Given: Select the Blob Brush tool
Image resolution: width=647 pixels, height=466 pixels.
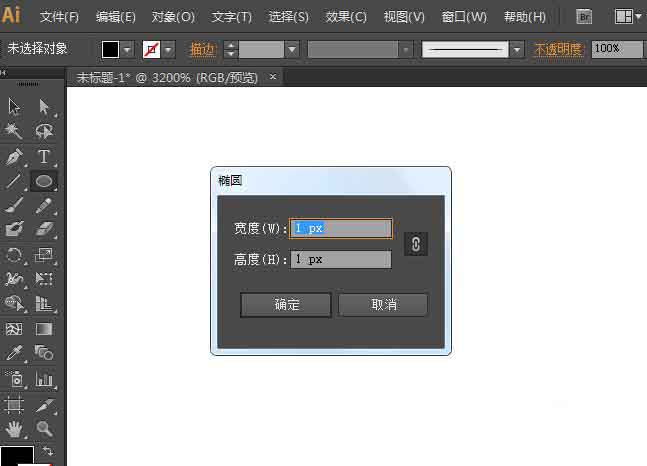Looking at the screenshot, I should pyautogui.click(x=14, y=229).
